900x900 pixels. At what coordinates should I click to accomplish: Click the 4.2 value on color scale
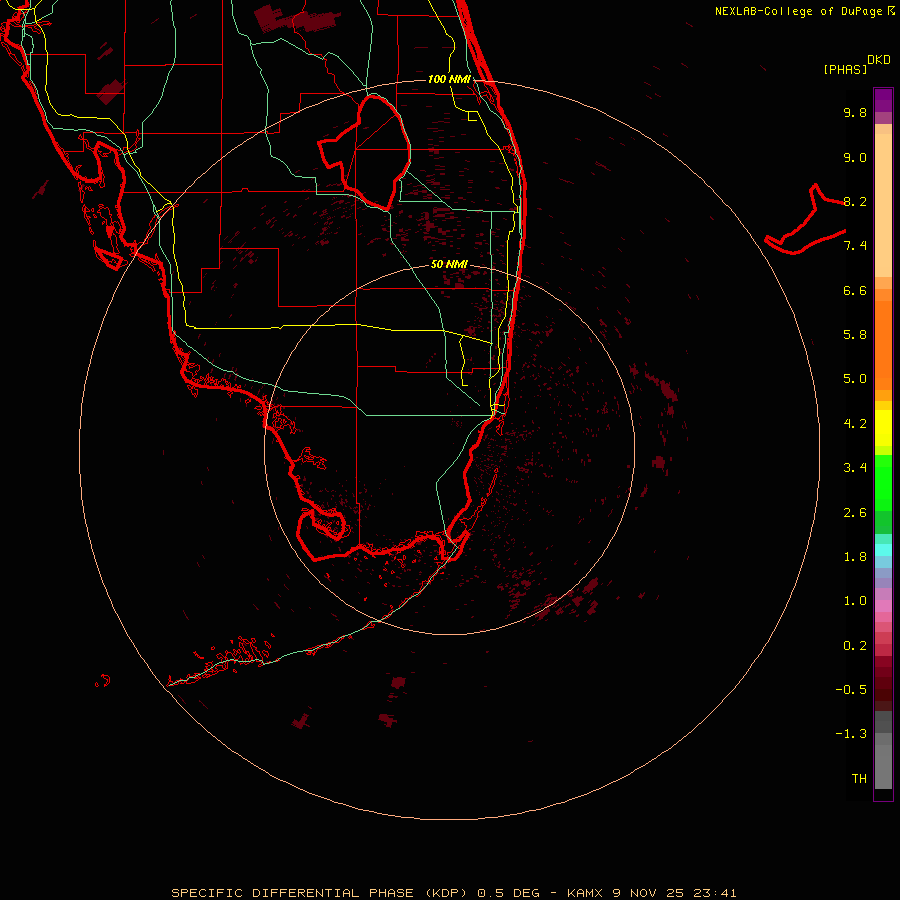pyautogui.click(x=855, y=424)
